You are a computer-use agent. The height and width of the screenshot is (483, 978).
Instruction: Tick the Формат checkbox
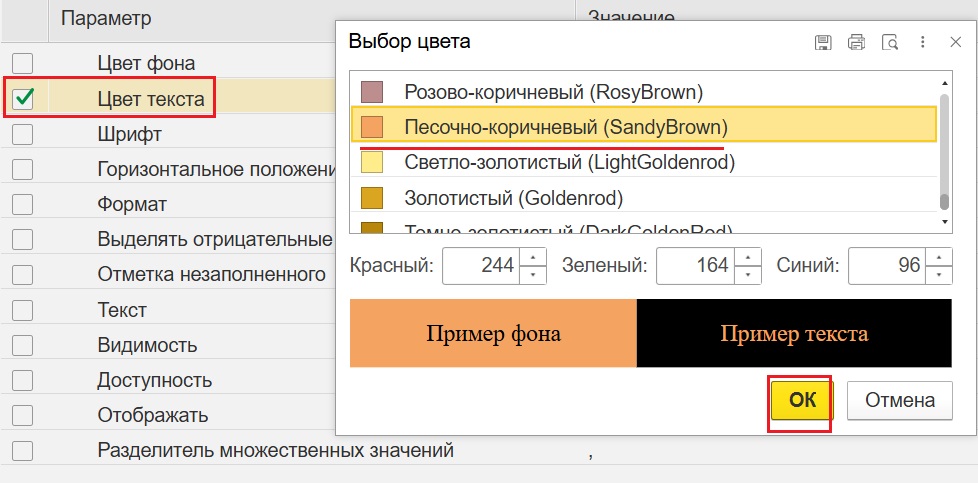(22, 204)
